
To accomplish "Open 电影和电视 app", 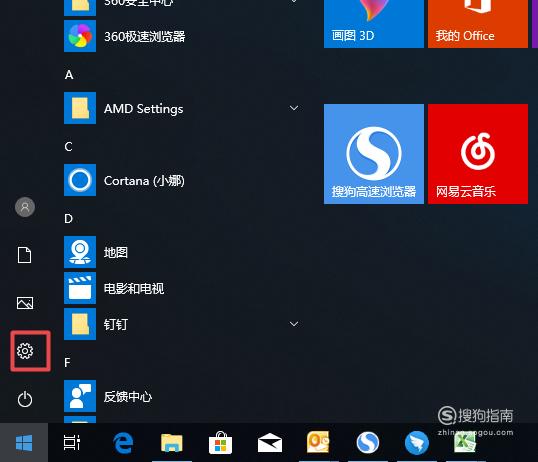I will coord(184,288).
